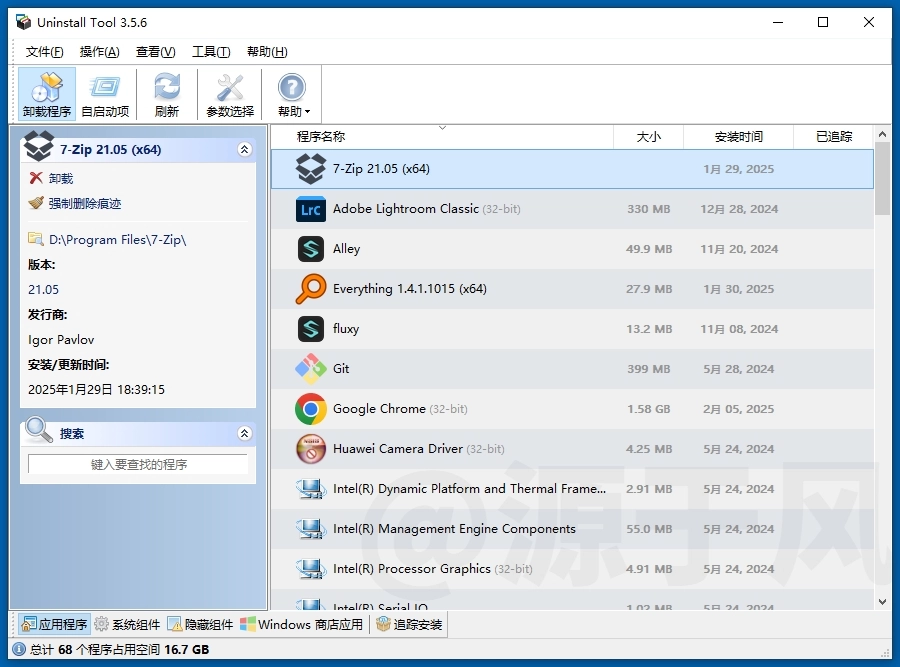
Task: Switch to the 应用程序 tab
Action: coord(55,624)
